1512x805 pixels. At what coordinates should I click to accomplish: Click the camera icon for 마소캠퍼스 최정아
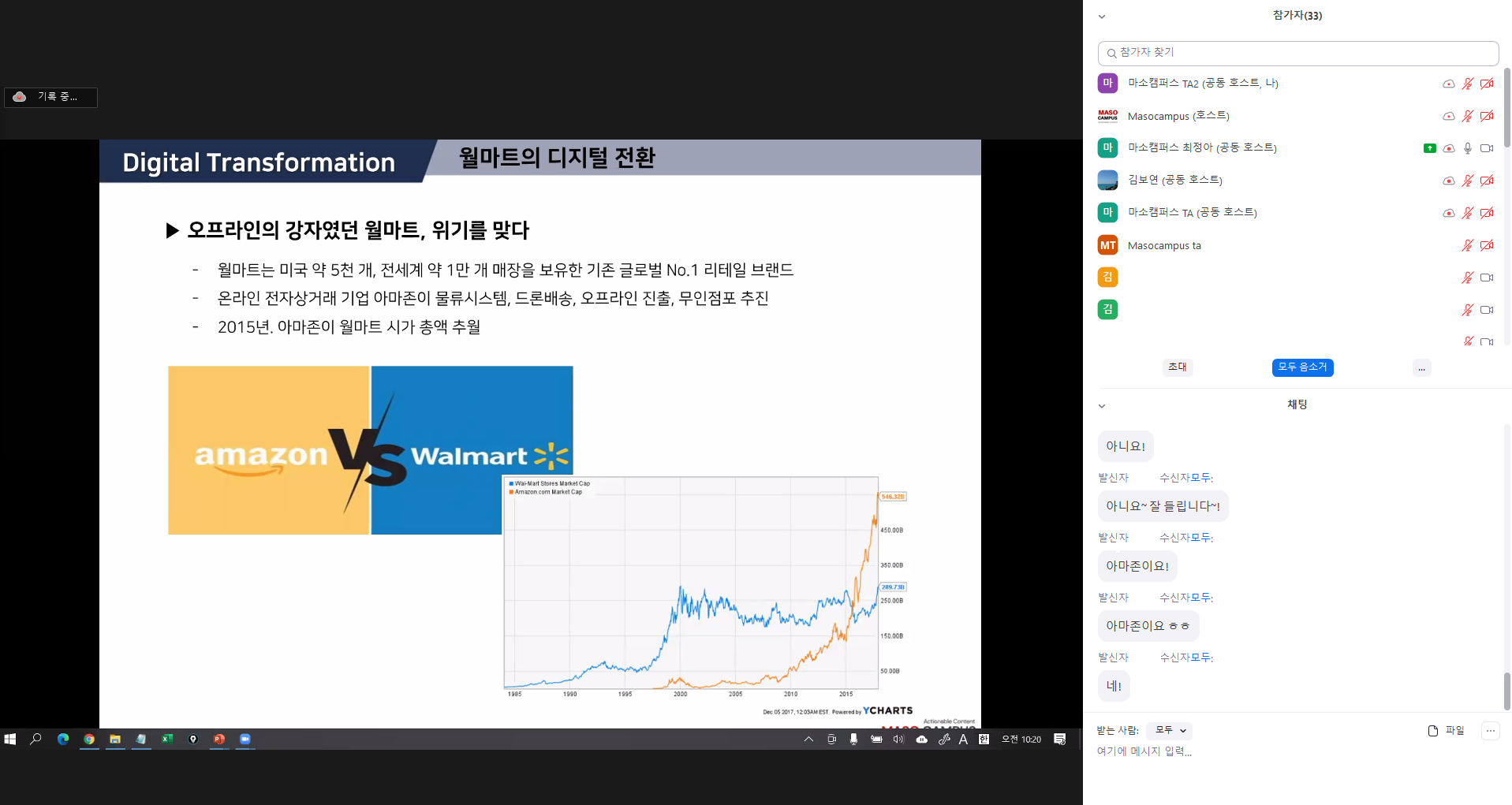(x=1487, y=148)
